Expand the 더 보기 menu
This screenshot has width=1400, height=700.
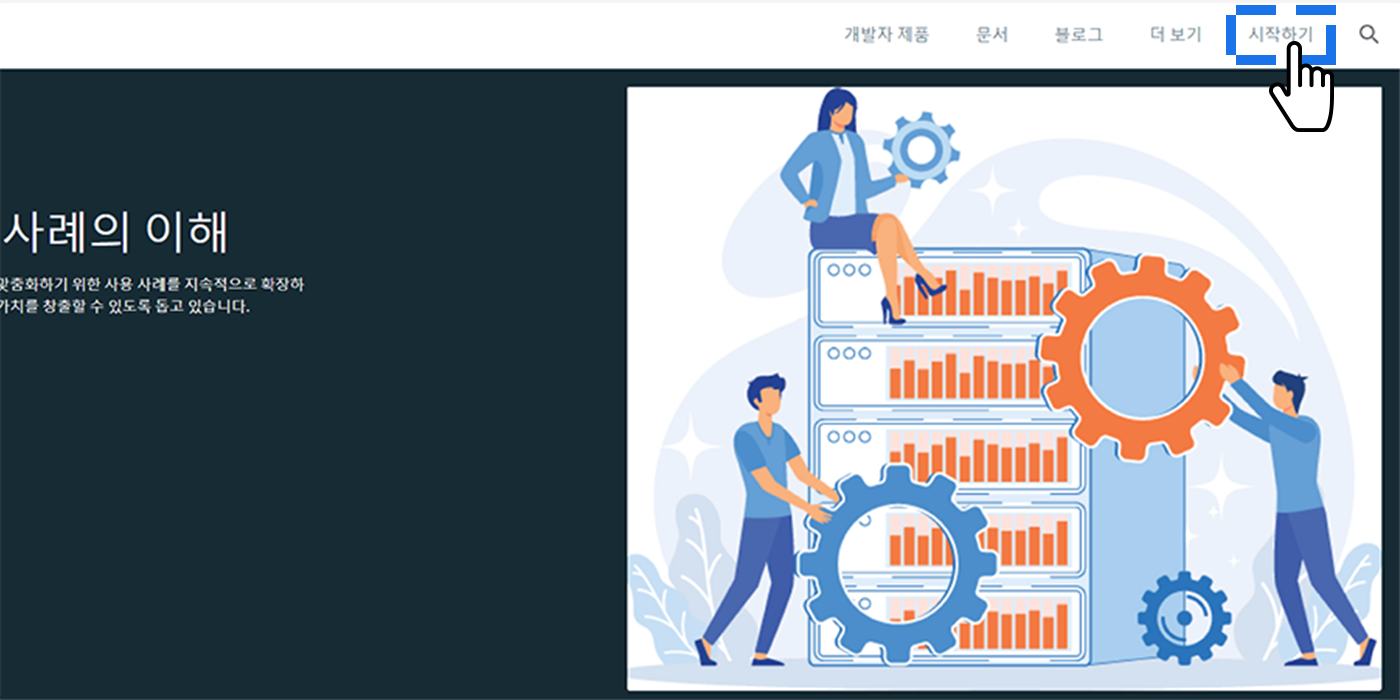coord(1175,34)
